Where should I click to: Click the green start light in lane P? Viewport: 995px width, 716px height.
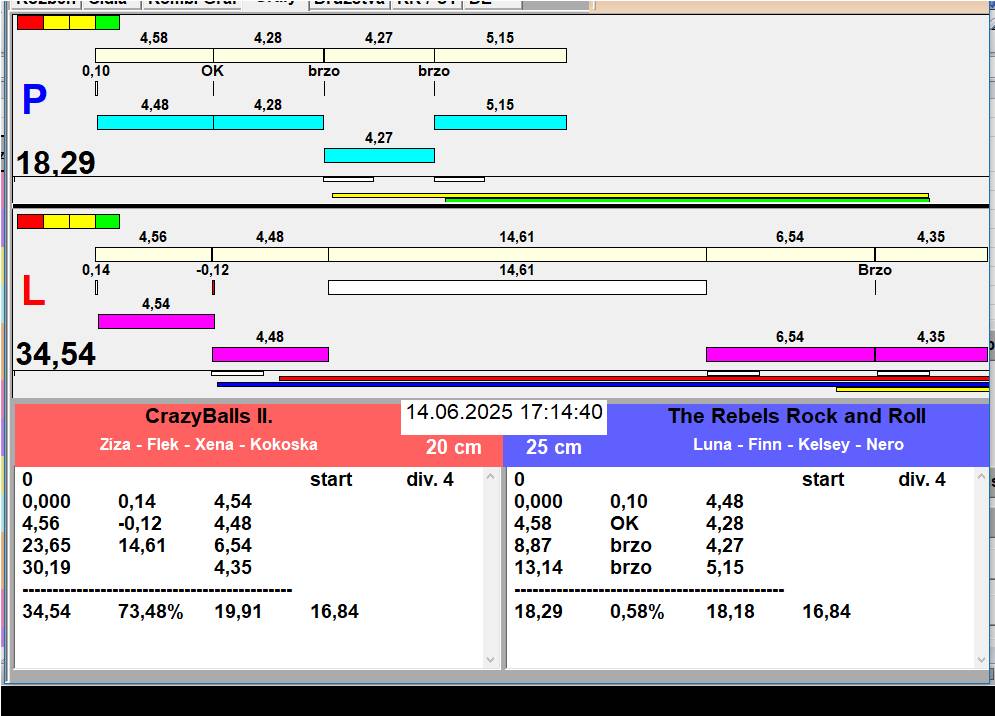pos(107,22)
